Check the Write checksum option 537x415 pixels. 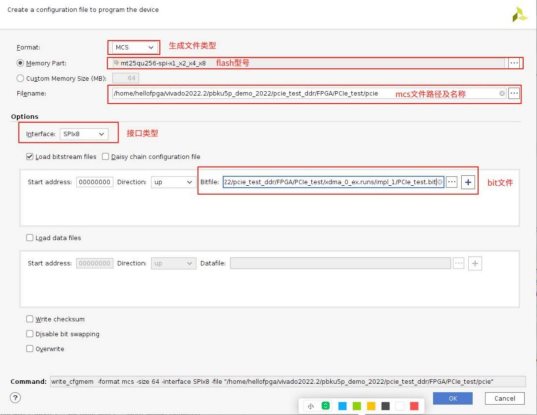[30, 319]
